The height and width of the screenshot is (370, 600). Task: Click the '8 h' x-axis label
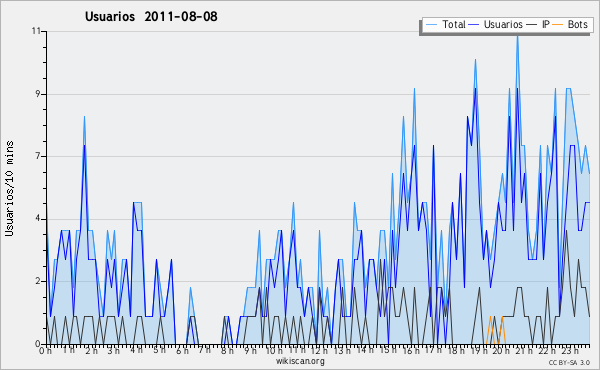tap(227, 351)
